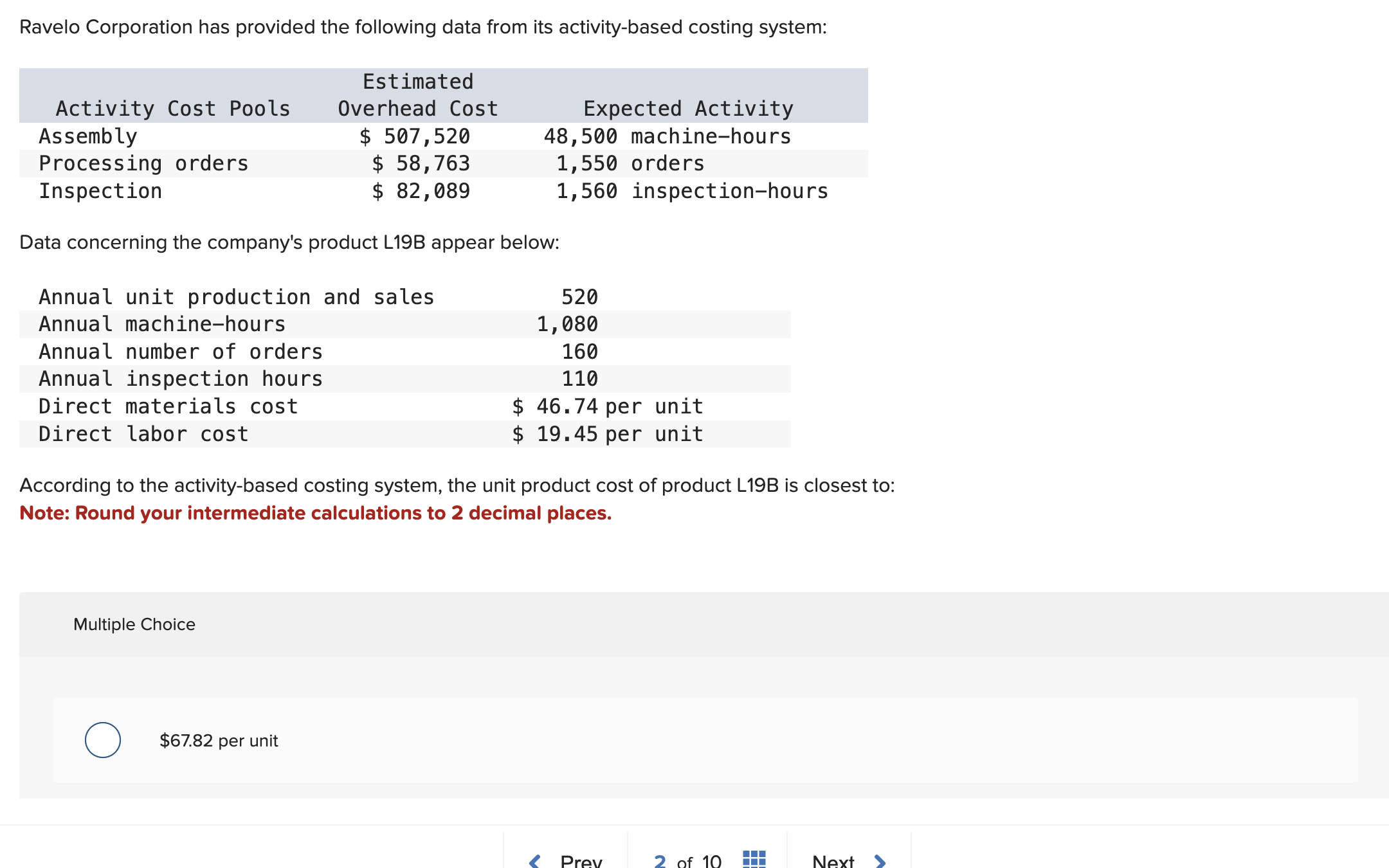Select the $67.82 per unit radio button

click(103, 740)
